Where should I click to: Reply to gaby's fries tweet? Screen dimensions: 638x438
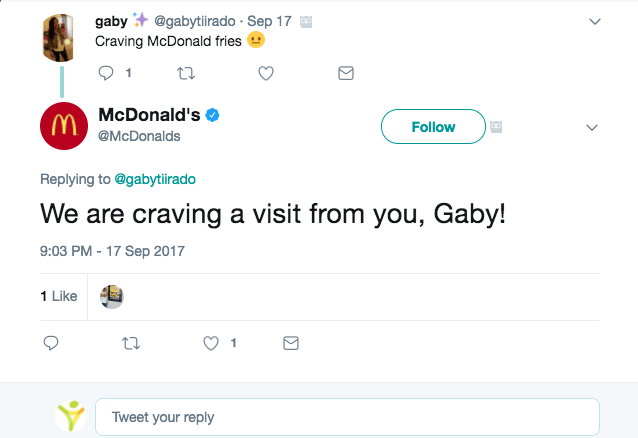pos(105,73)
